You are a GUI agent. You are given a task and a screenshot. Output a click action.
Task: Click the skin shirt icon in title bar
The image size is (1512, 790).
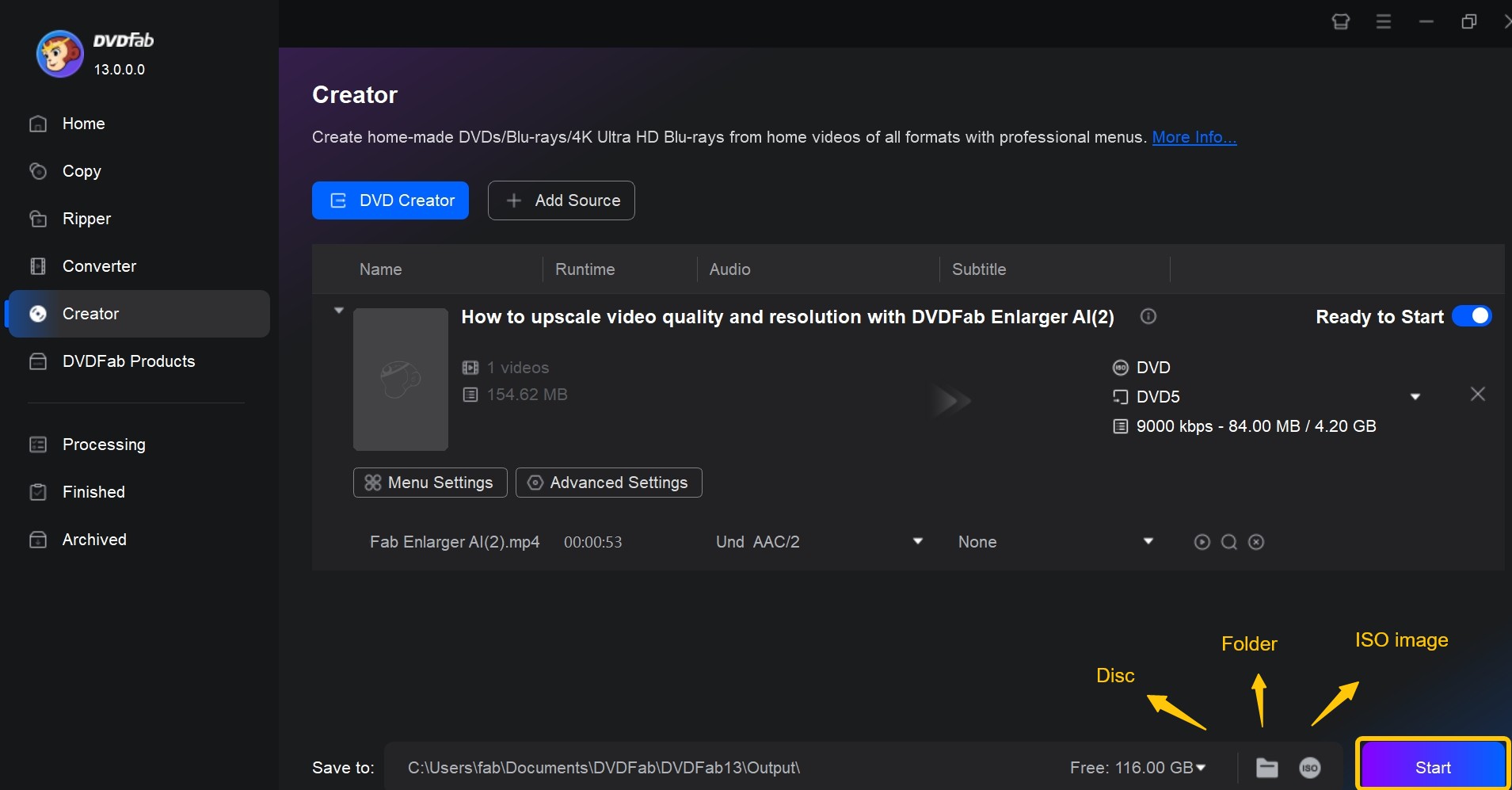click(1340, 21)
